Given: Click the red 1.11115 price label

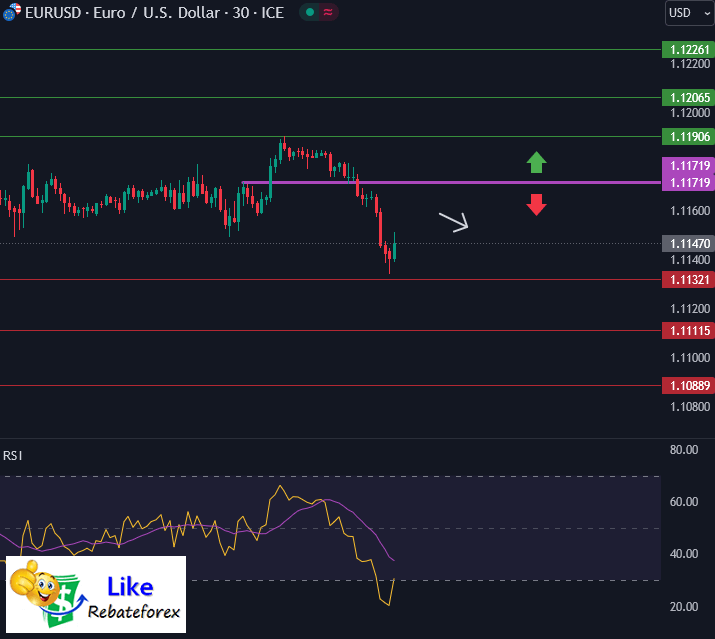Looking at the screenshot, I should pyautogui.click(x=688, y=331).
